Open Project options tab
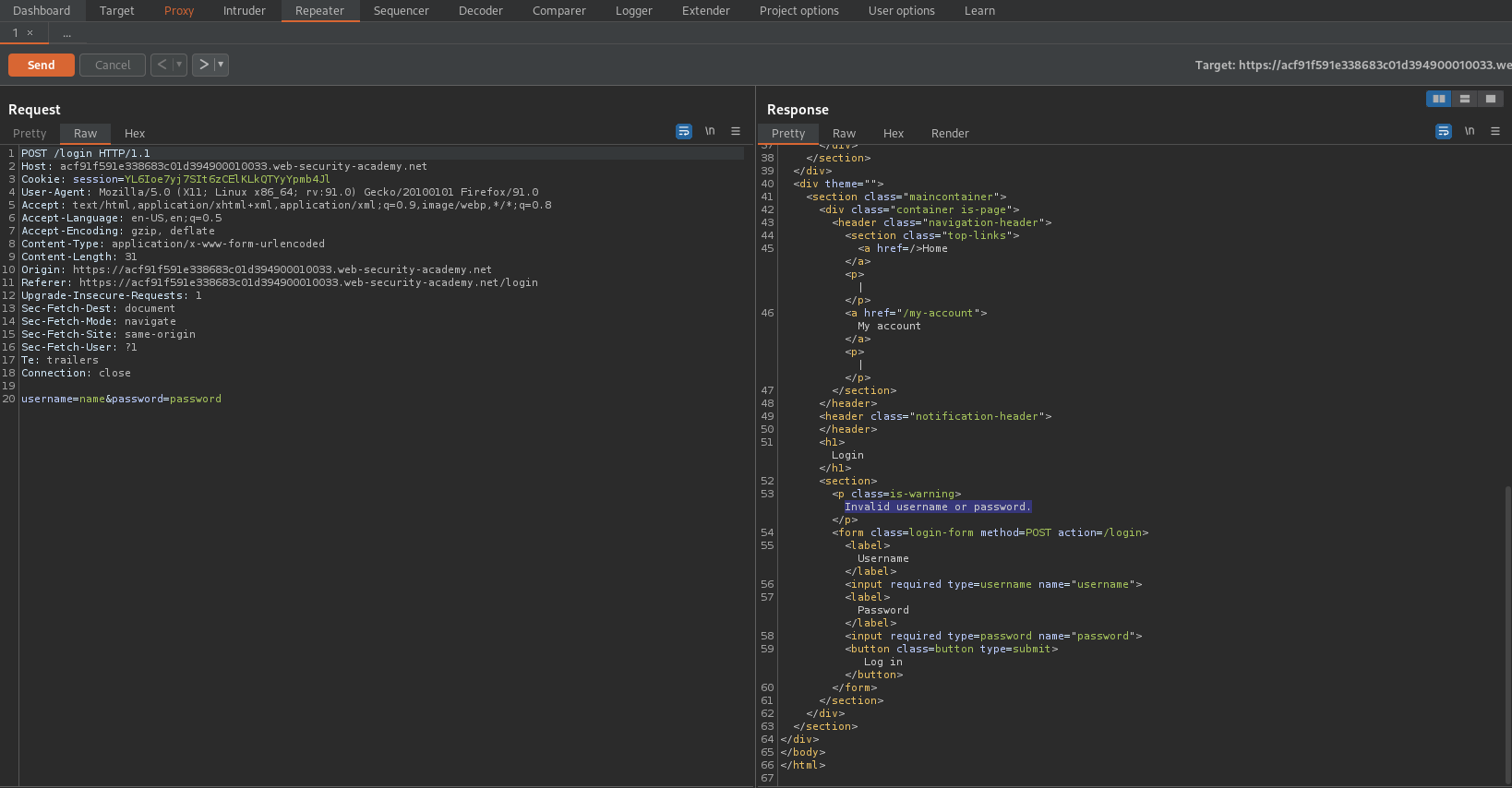Screen dimensions: 1512x788 (799, 11)
